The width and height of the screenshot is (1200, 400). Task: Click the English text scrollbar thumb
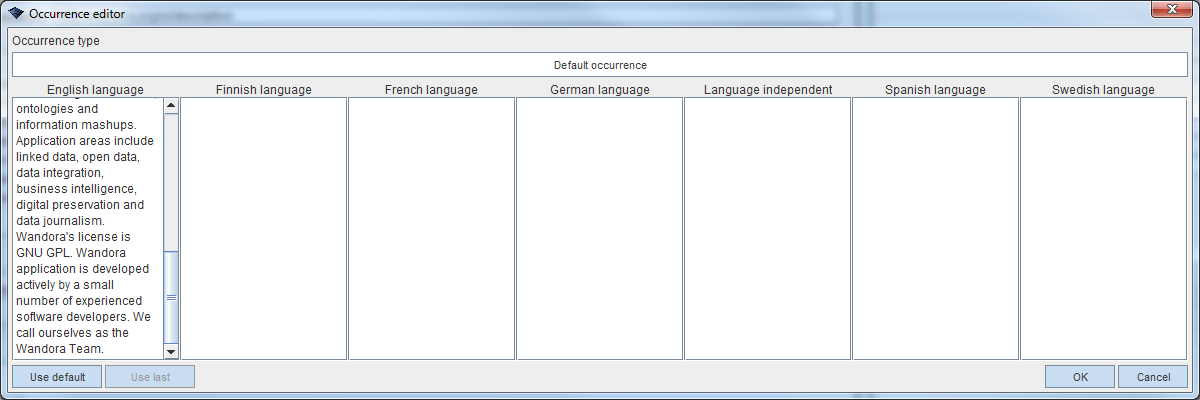click(x=171, y=297)
